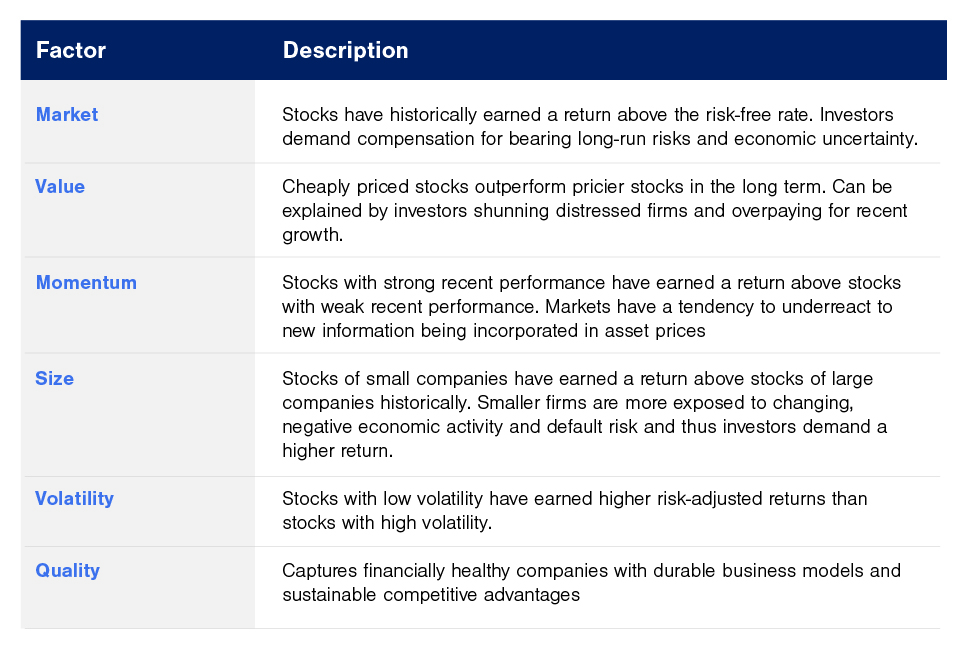966x650 pixels.
Task: Click the Size factor link
Action: (x=54, y=378)
